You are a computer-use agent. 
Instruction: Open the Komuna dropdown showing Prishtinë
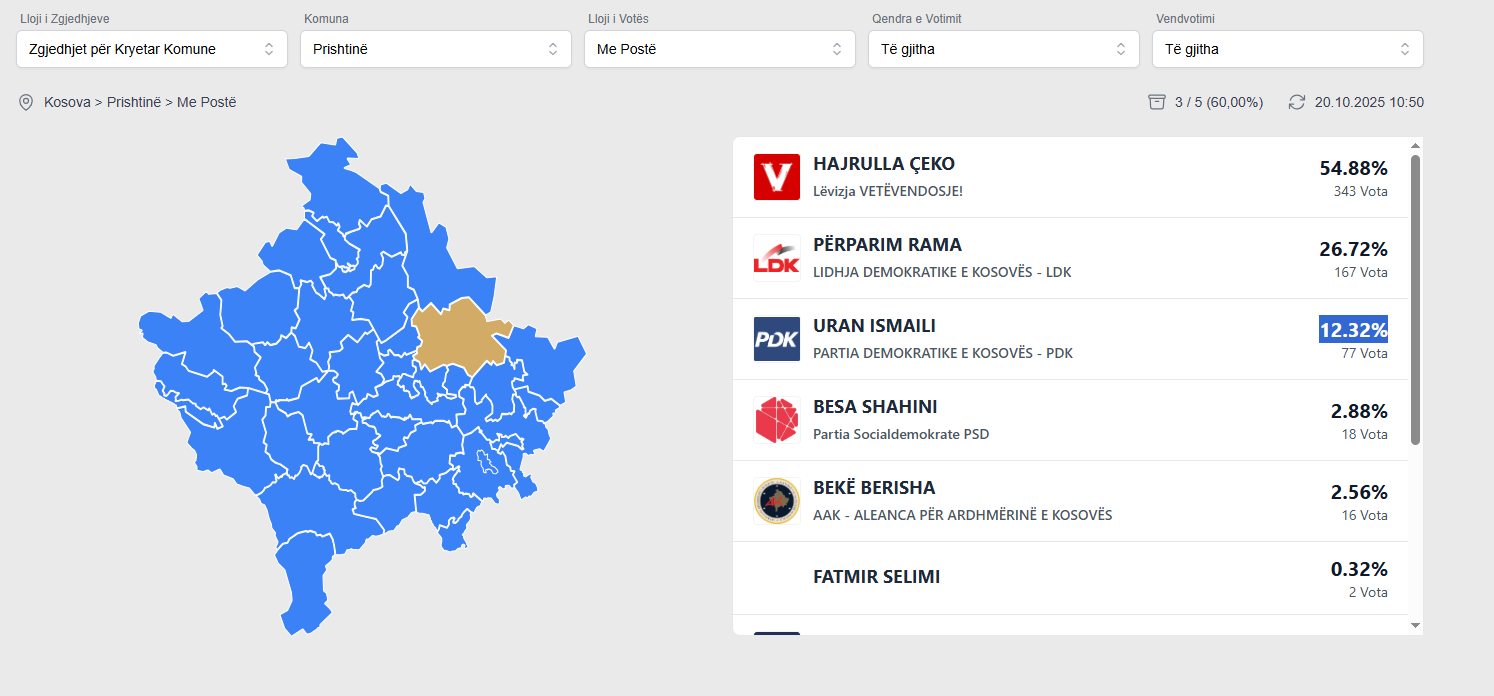coord(436,49)
